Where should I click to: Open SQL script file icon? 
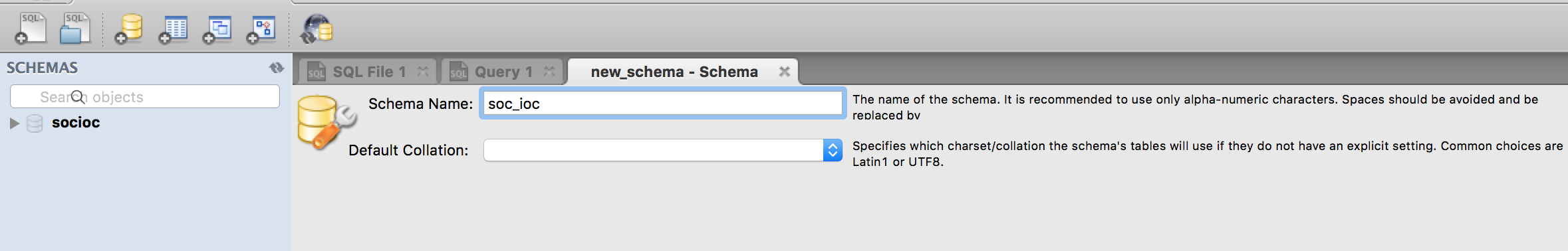74,29
